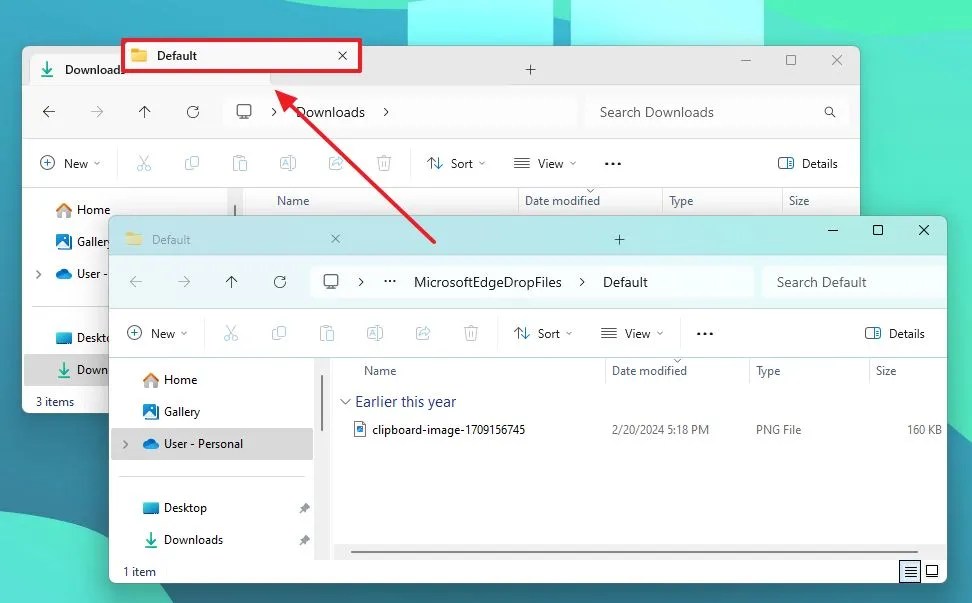The image size is (972, 603).
Task: Select the Paste icon on the toolbar
Action: [327, 332]
